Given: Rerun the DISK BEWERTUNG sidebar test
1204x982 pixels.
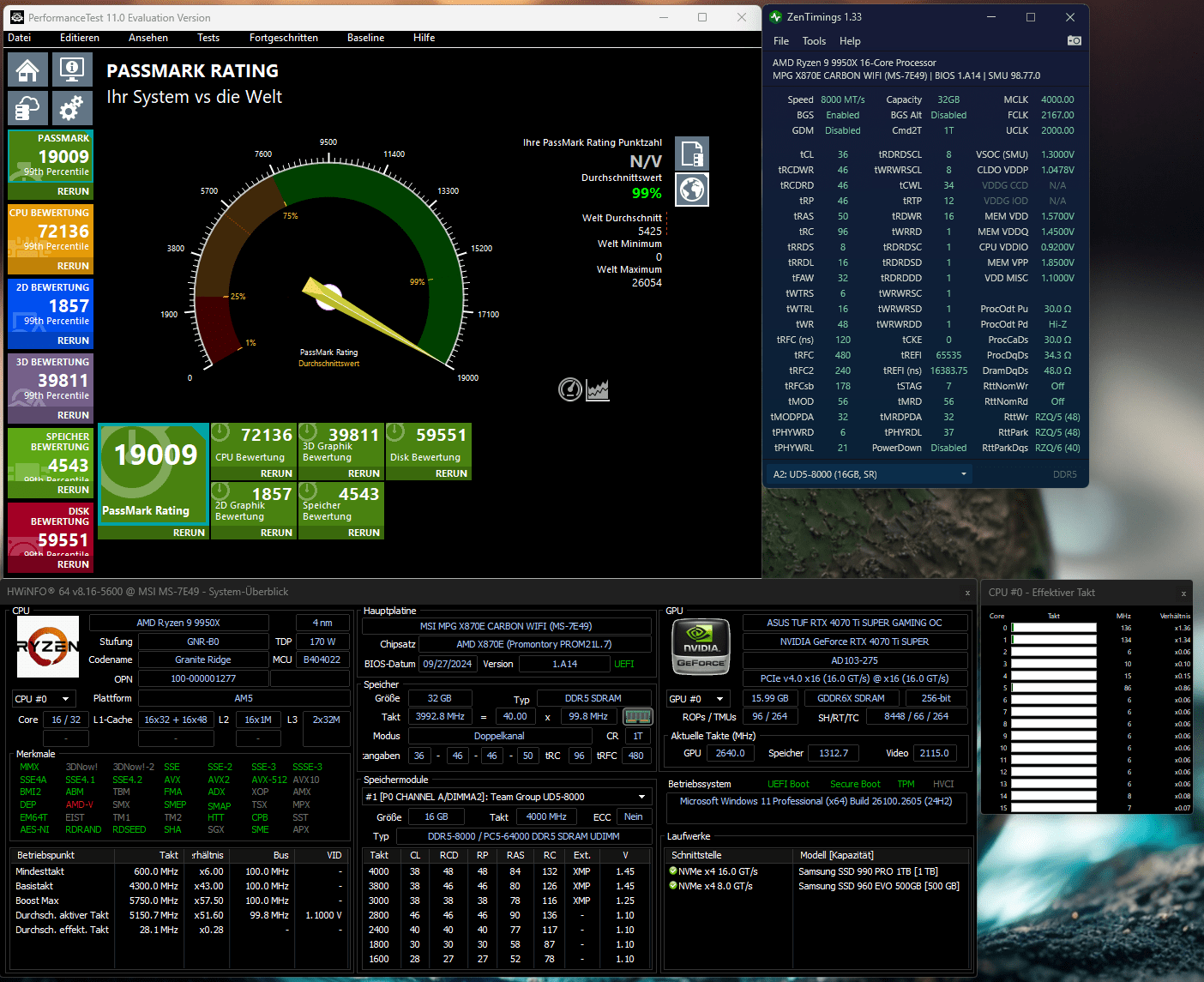Looking at the screenshot, I should coord(73,564).
